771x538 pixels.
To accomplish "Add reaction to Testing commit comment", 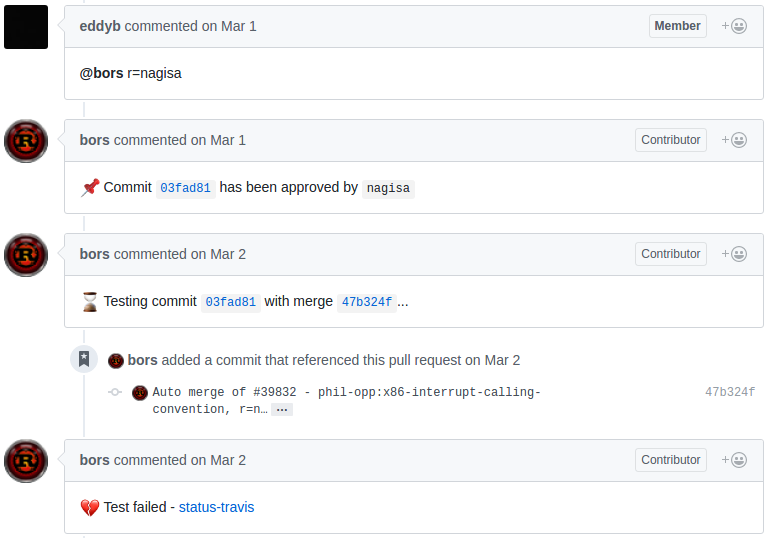I will point(734,254).
